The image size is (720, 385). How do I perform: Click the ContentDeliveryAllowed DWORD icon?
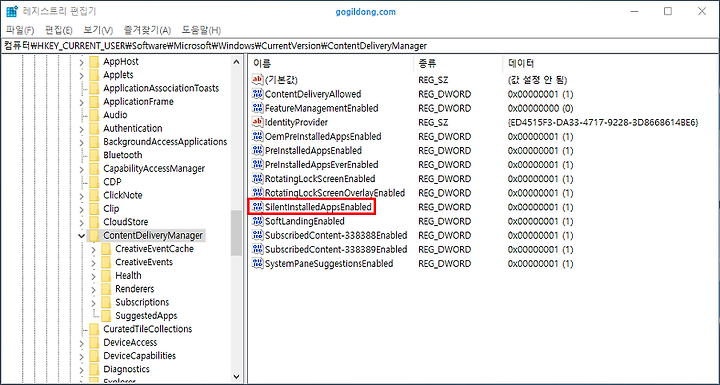(258, 94)
